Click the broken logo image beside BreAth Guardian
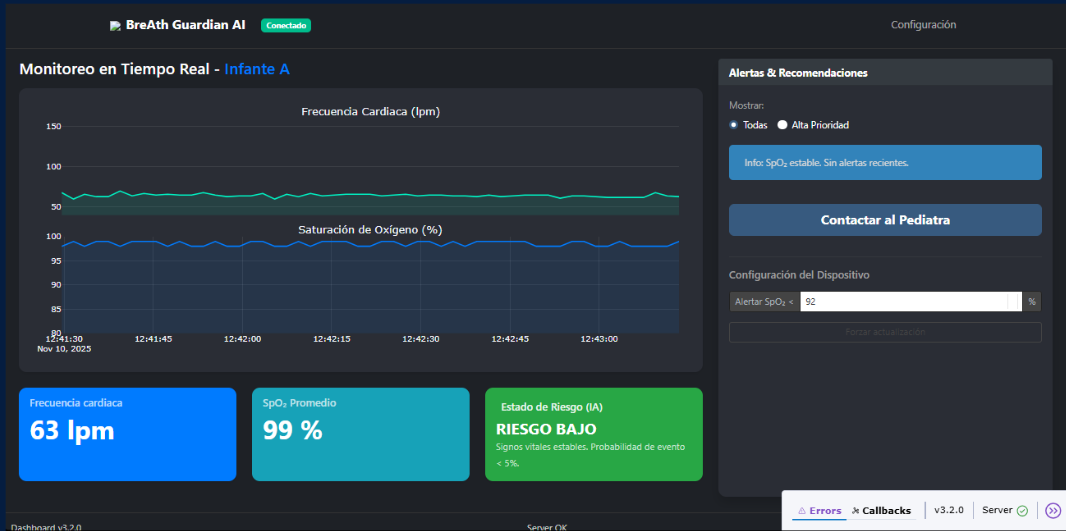 coord(115,26)
